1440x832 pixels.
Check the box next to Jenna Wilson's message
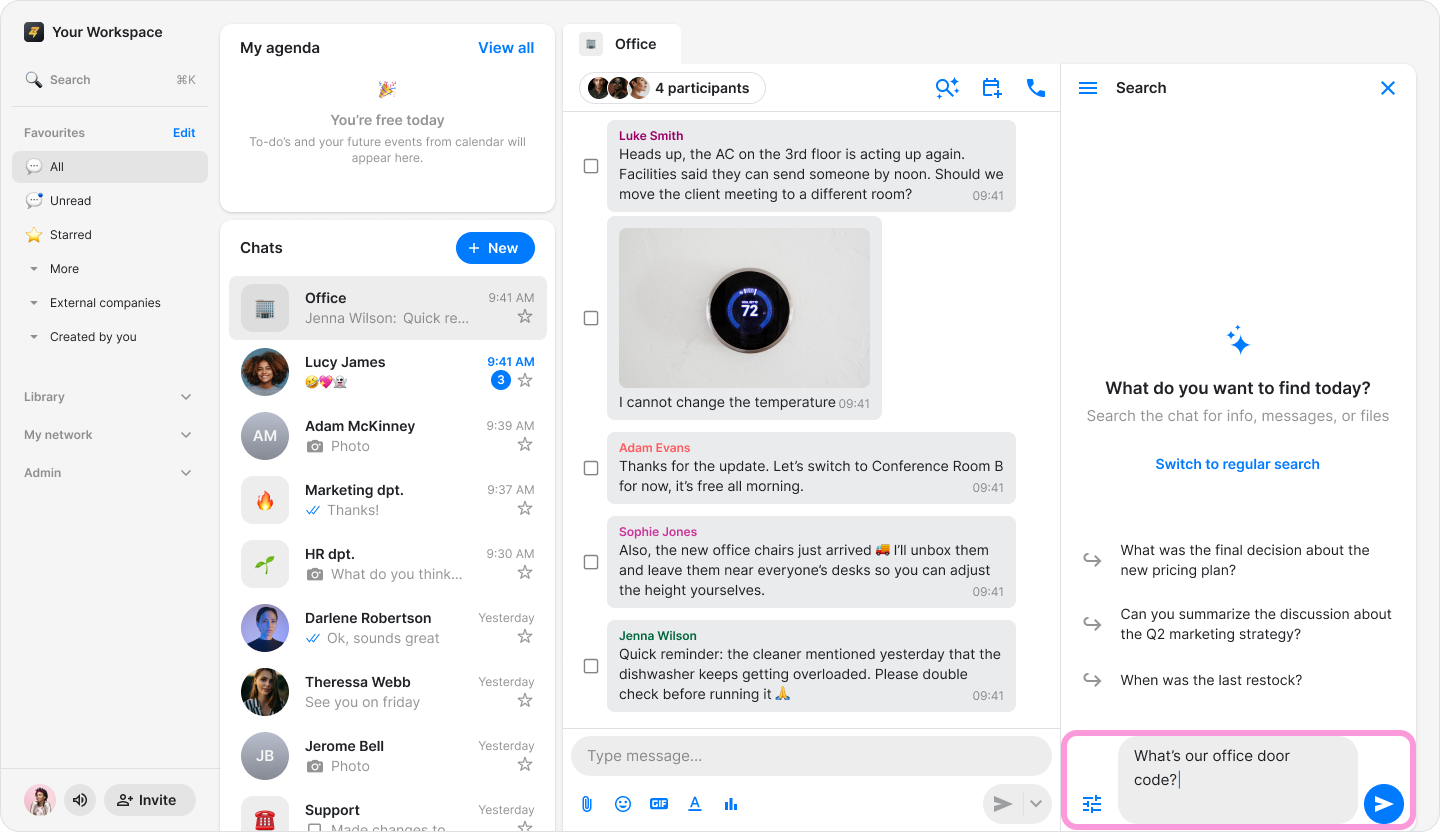coord(591,666)
